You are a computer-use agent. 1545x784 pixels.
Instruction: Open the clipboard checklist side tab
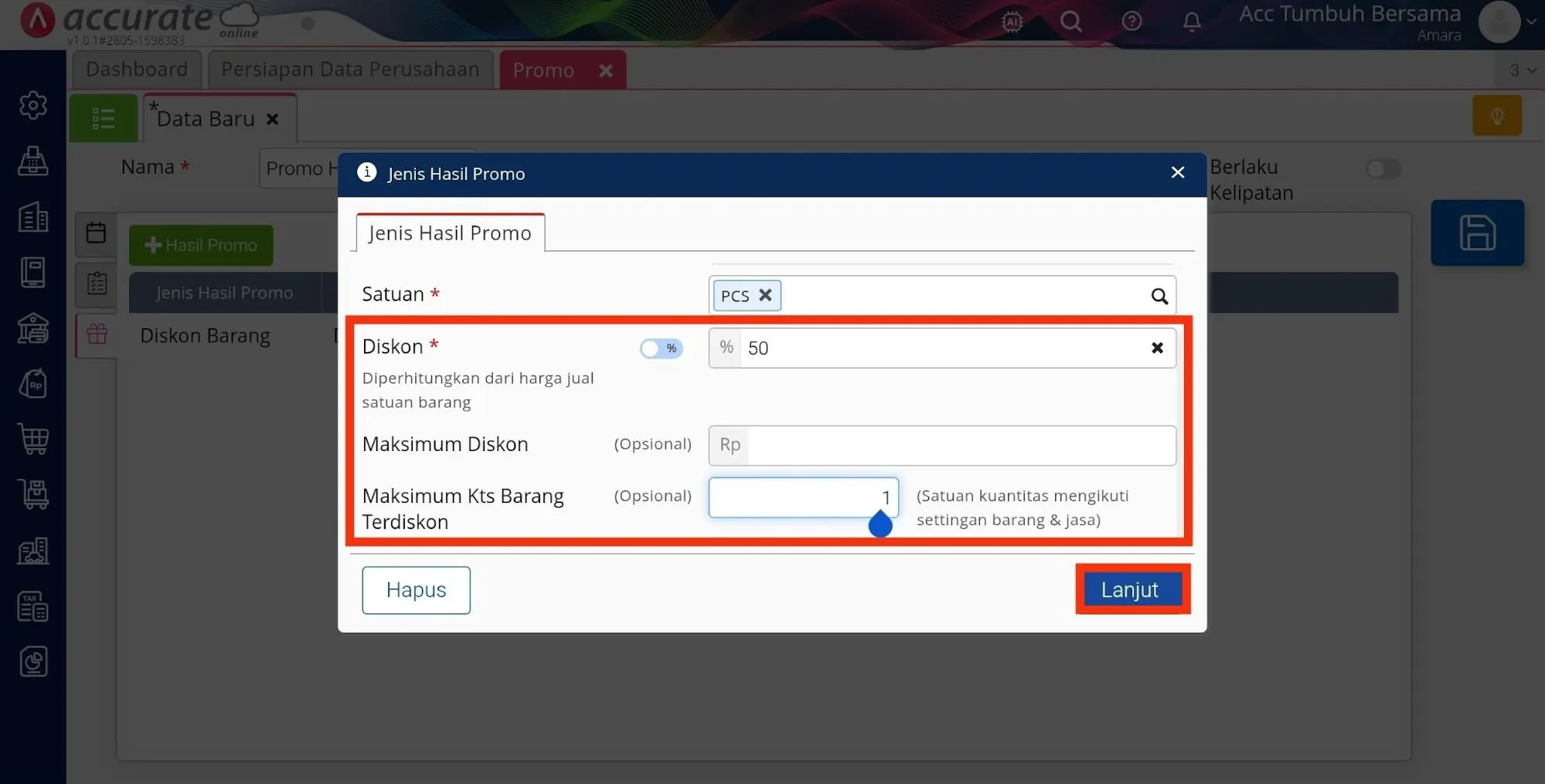pyautogui.click(x=96, y=283)
